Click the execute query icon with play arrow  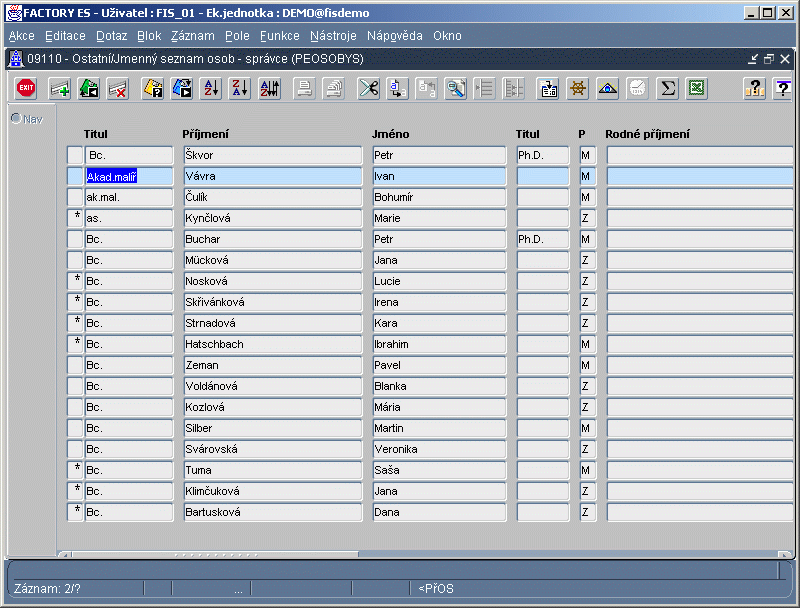[x=182, y=88]
